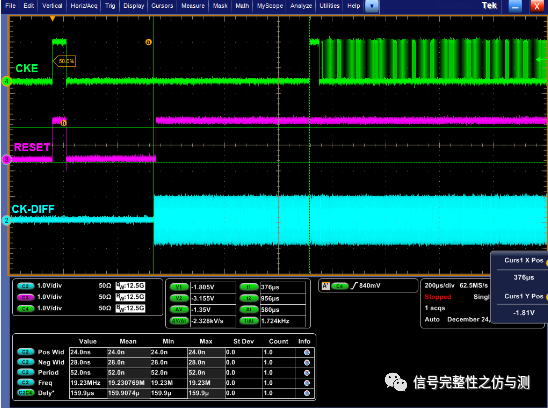
Task: Click the ΔV cursor readout badge
Action: [x=179, y=309]
